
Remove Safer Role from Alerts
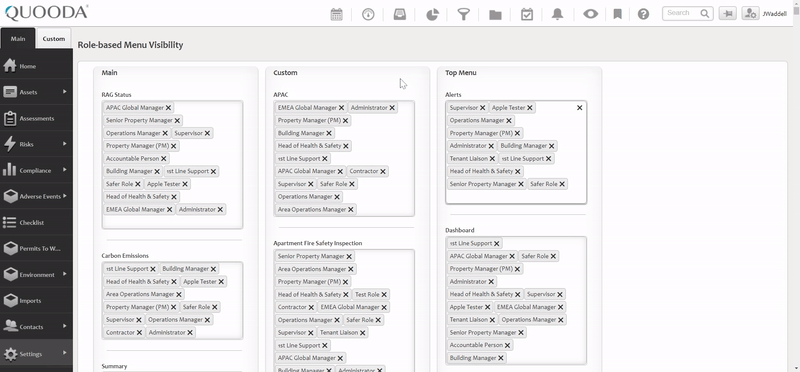(x=562, y=184)
